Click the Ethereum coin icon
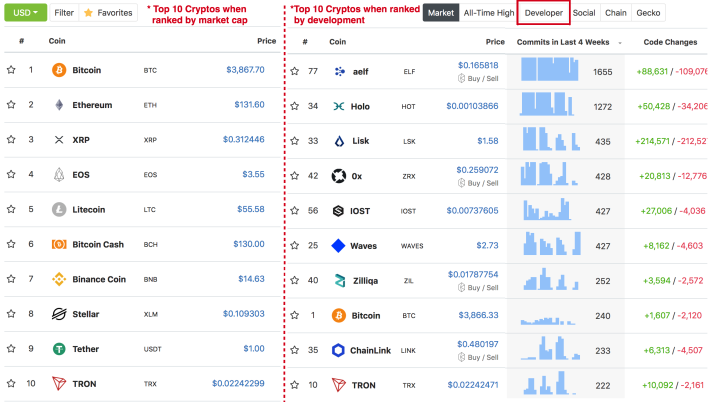Screen dimensions: 710x402 tap(59, 105)
